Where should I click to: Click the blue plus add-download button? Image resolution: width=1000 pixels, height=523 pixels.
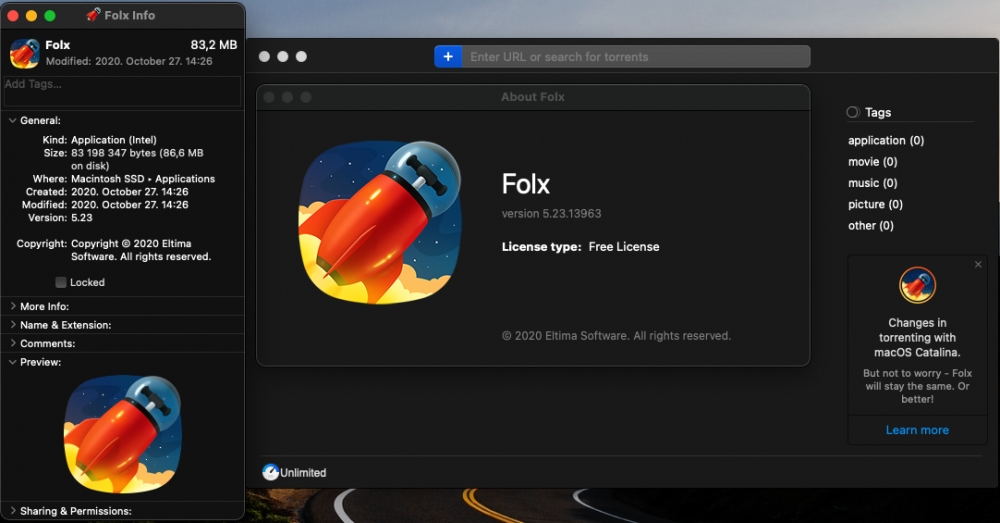coord(448,57)
